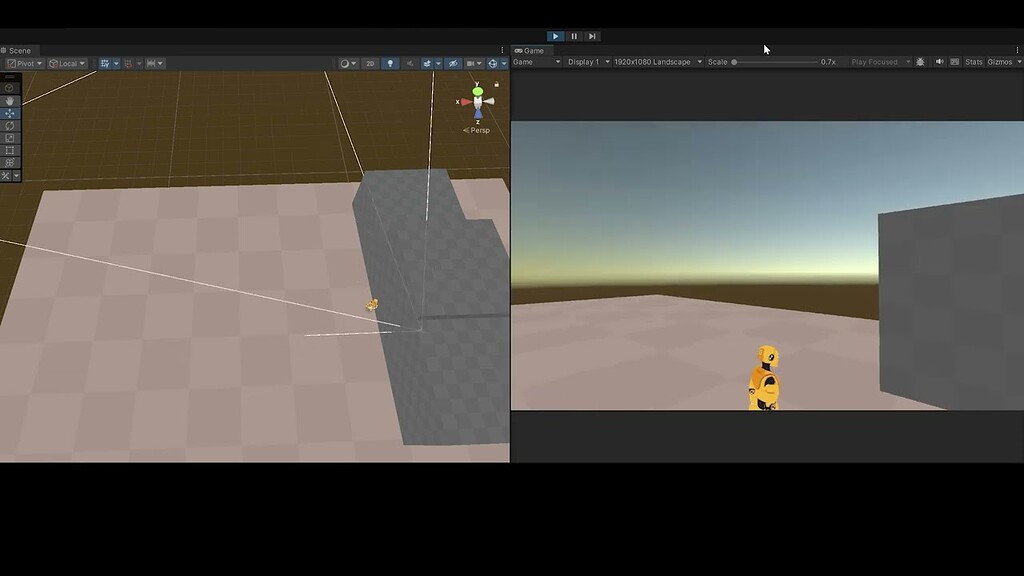1024x576 pixels.
Task: Mute game audio in Game view toolbar
Action: coord(941,61)
